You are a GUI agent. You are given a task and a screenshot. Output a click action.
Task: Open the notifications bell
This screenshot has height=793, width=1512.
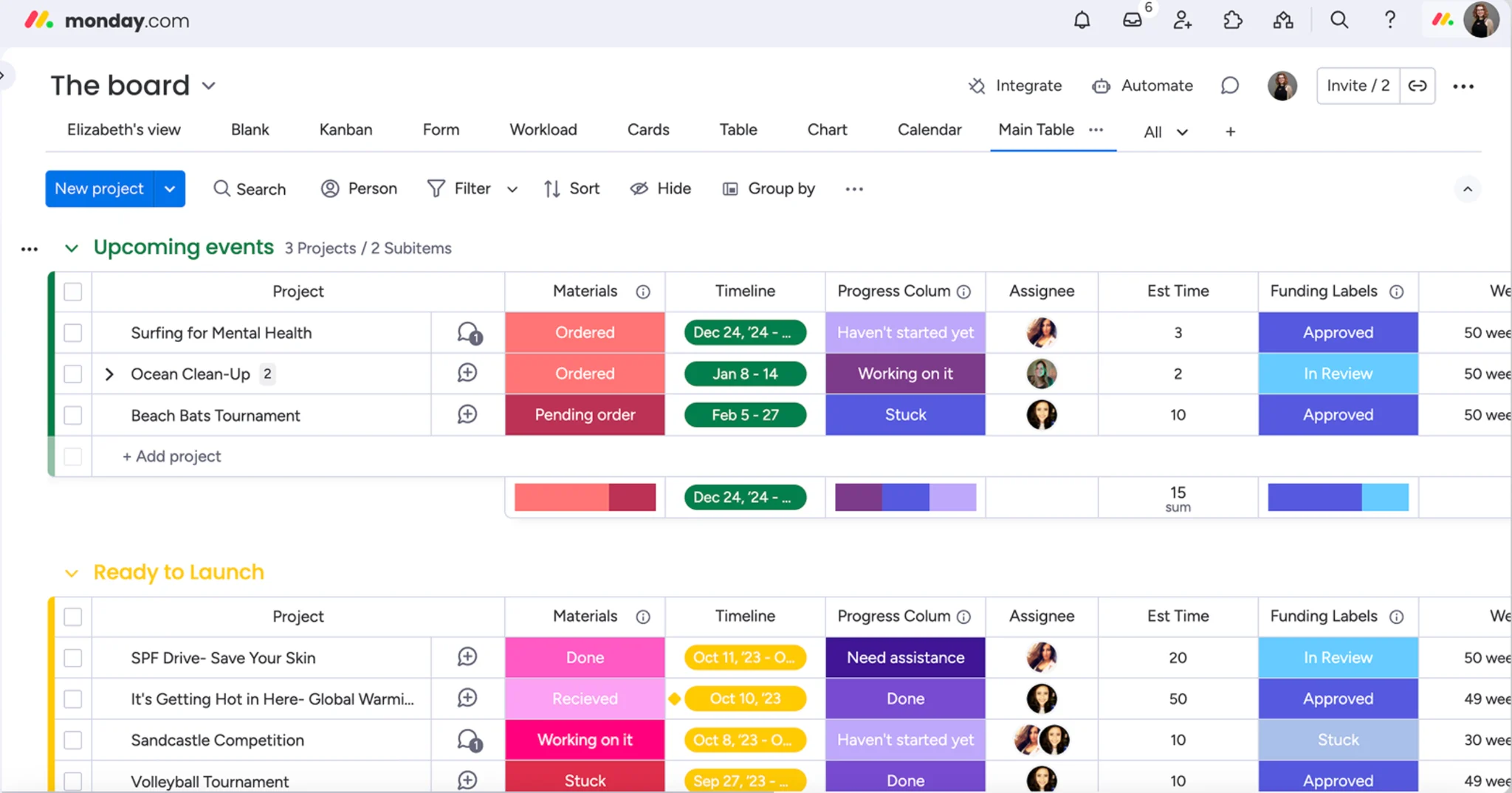coord(1082,20)
